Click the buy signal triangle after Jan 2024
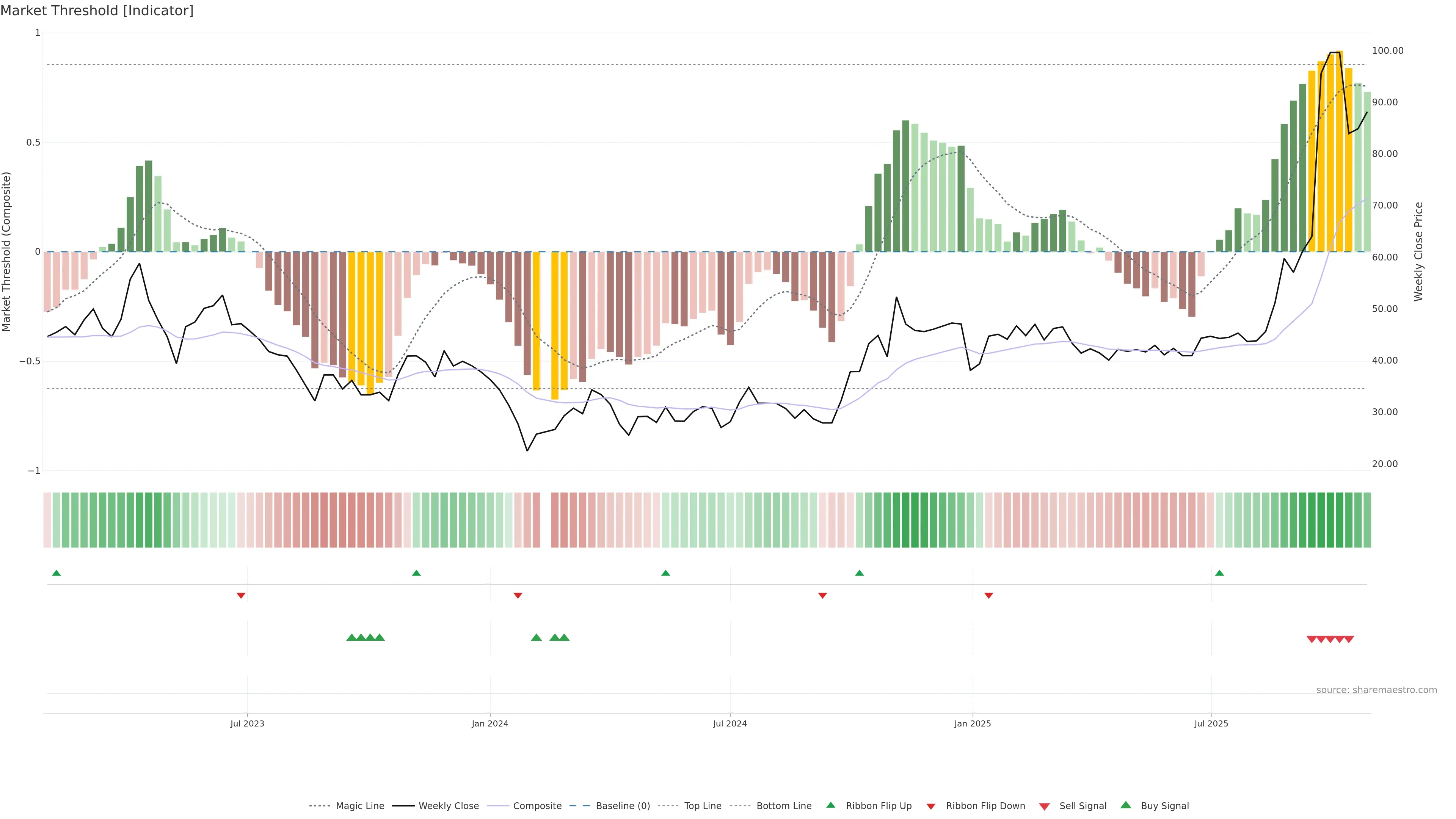 [537, 637]
